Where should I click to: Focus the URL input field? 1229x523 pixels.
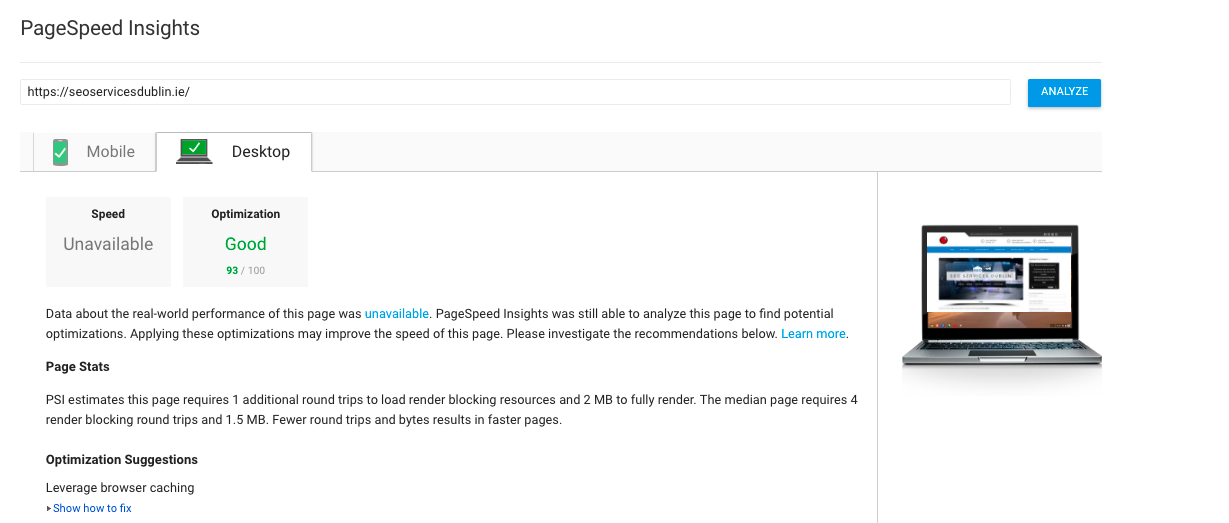pos(515,91)
